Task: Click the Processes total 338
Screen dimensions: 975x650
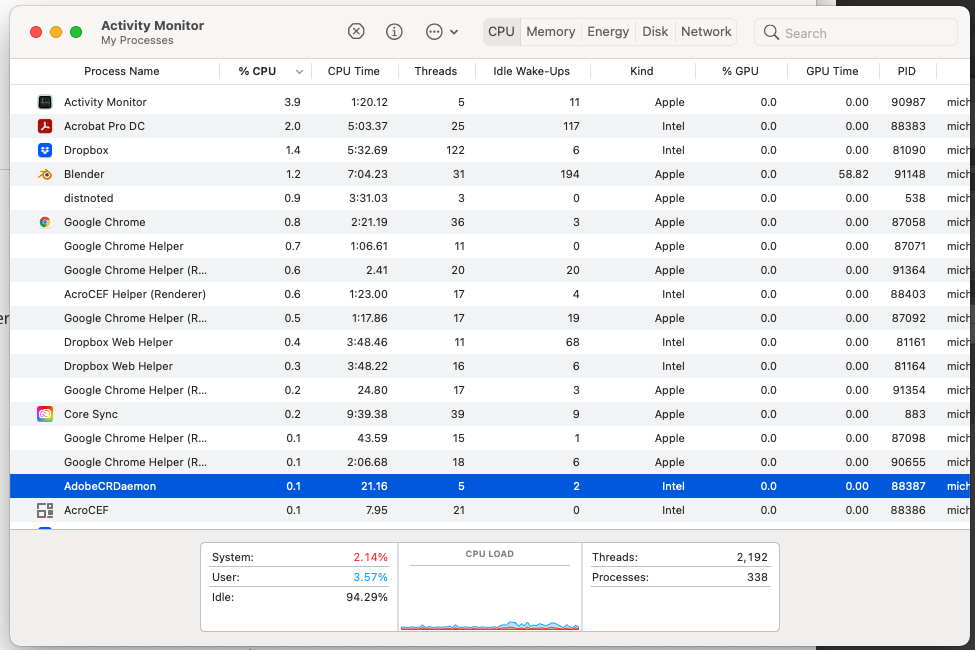Action: coord(757,577)
